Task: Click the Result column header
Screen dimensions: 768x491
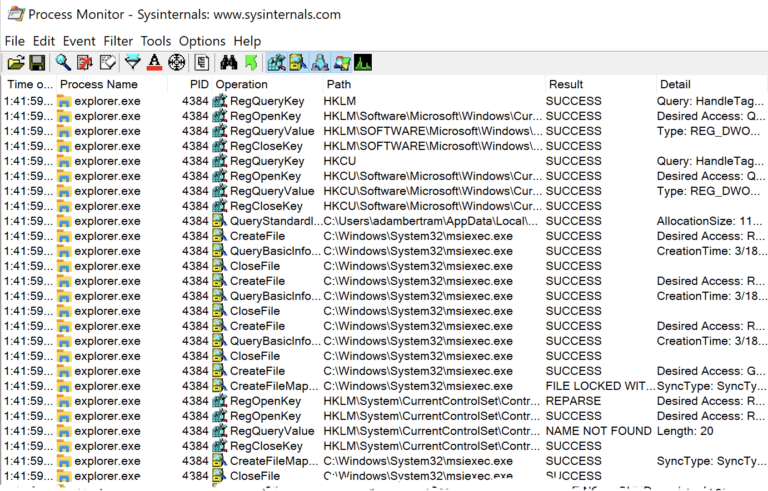Action: click(566, 85)
